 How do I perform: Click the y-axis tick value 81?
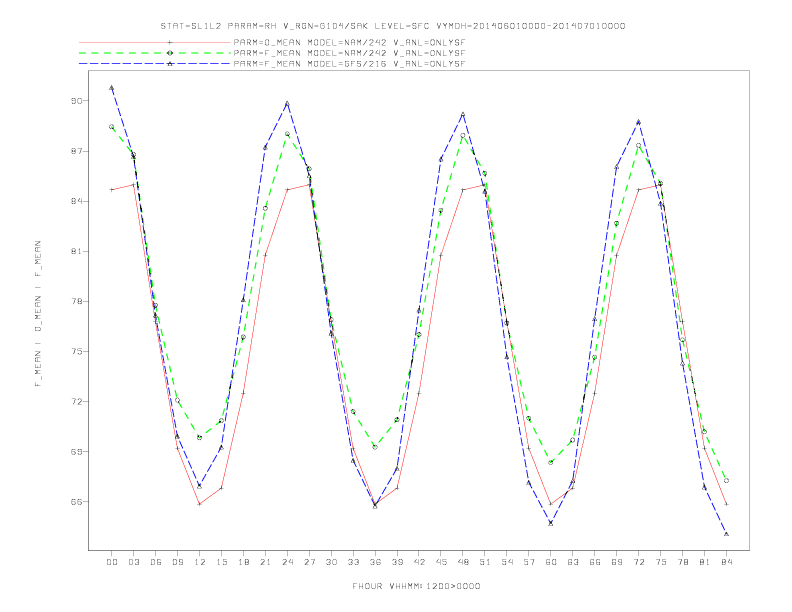[x=76, y=251]
